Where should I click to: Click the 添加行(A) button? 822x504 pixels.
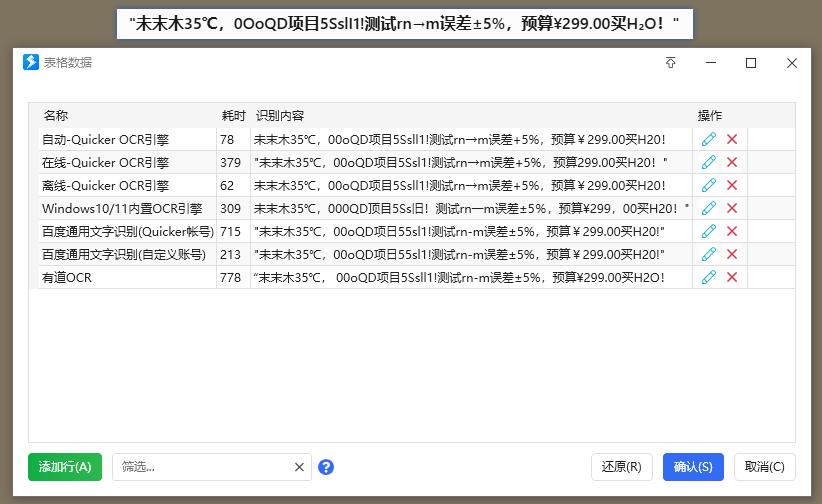coord(65,467)
